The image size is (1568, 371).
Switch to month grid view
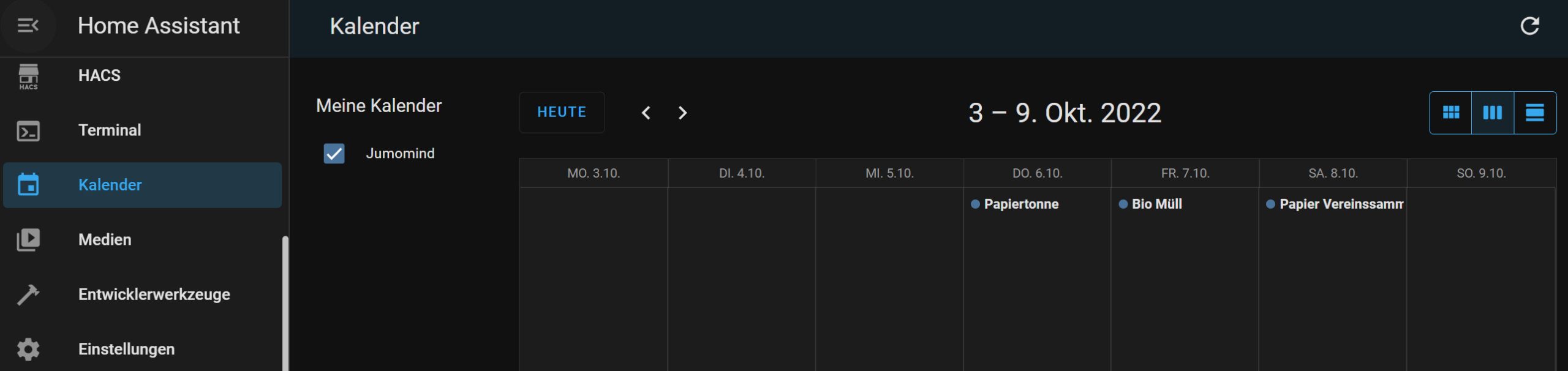1450,113
